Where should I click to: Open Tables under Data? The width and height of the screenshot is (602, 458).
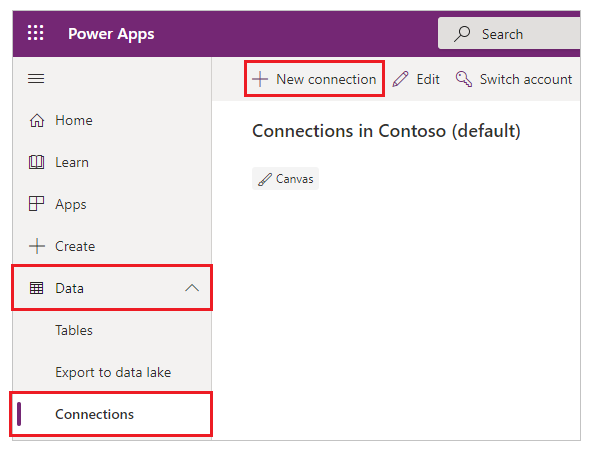(x=112, y=330)
